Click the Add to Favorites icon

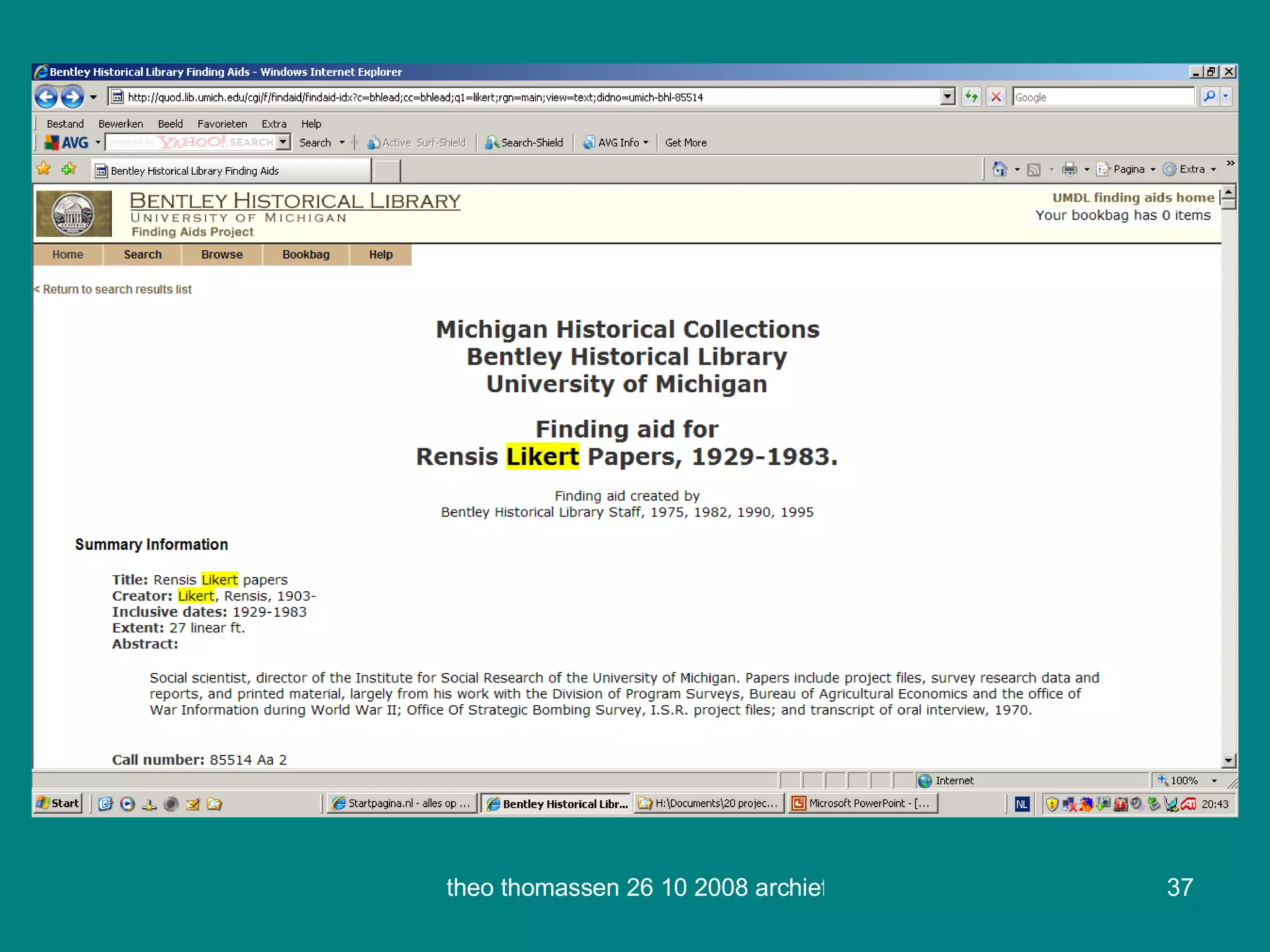[69, 169]
